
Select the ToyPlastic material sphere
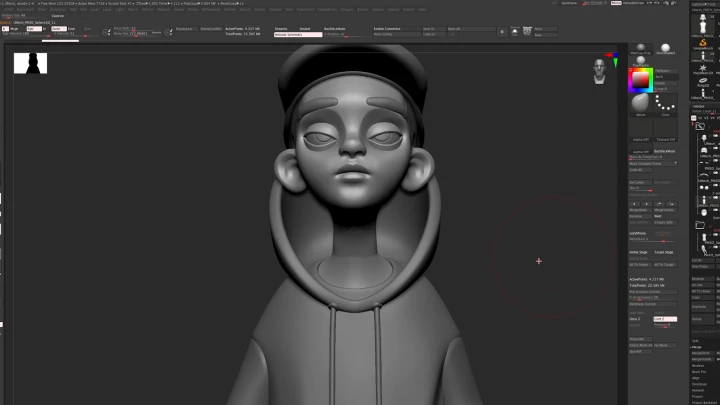tap(641, 61)
